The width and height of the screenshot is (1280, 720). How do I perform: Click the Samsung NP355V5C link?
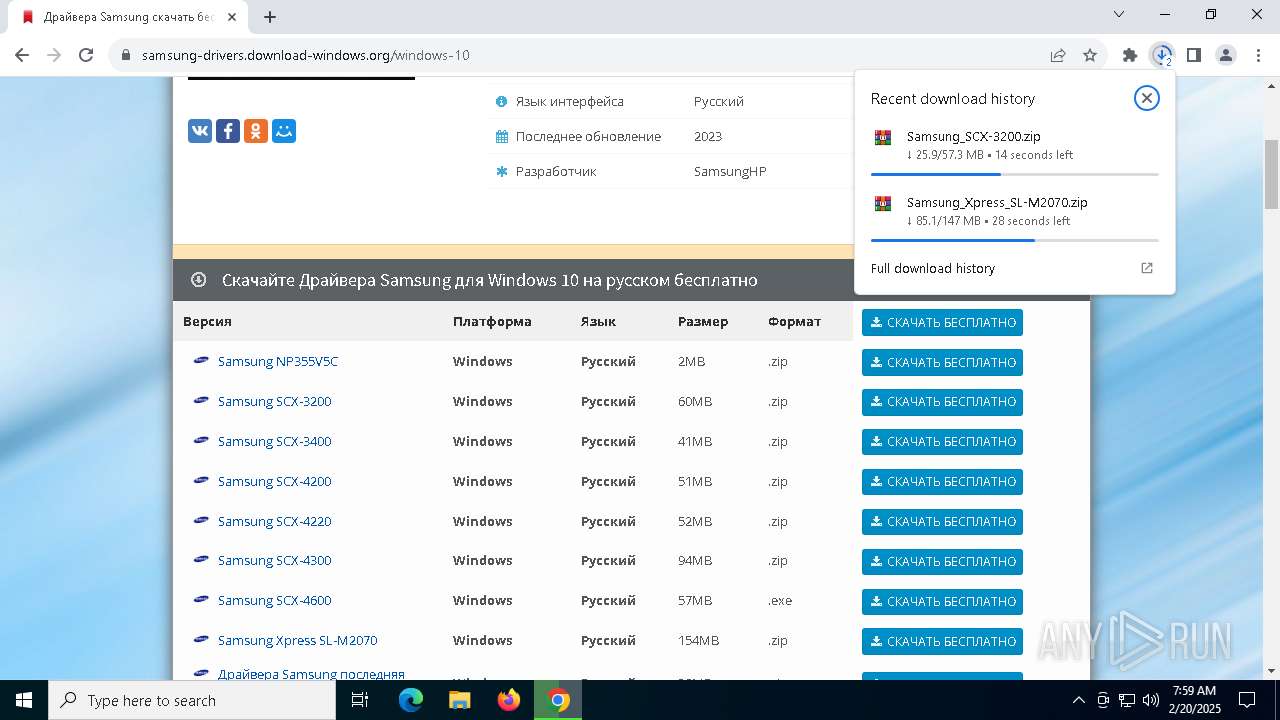click(x=278, y=361)
